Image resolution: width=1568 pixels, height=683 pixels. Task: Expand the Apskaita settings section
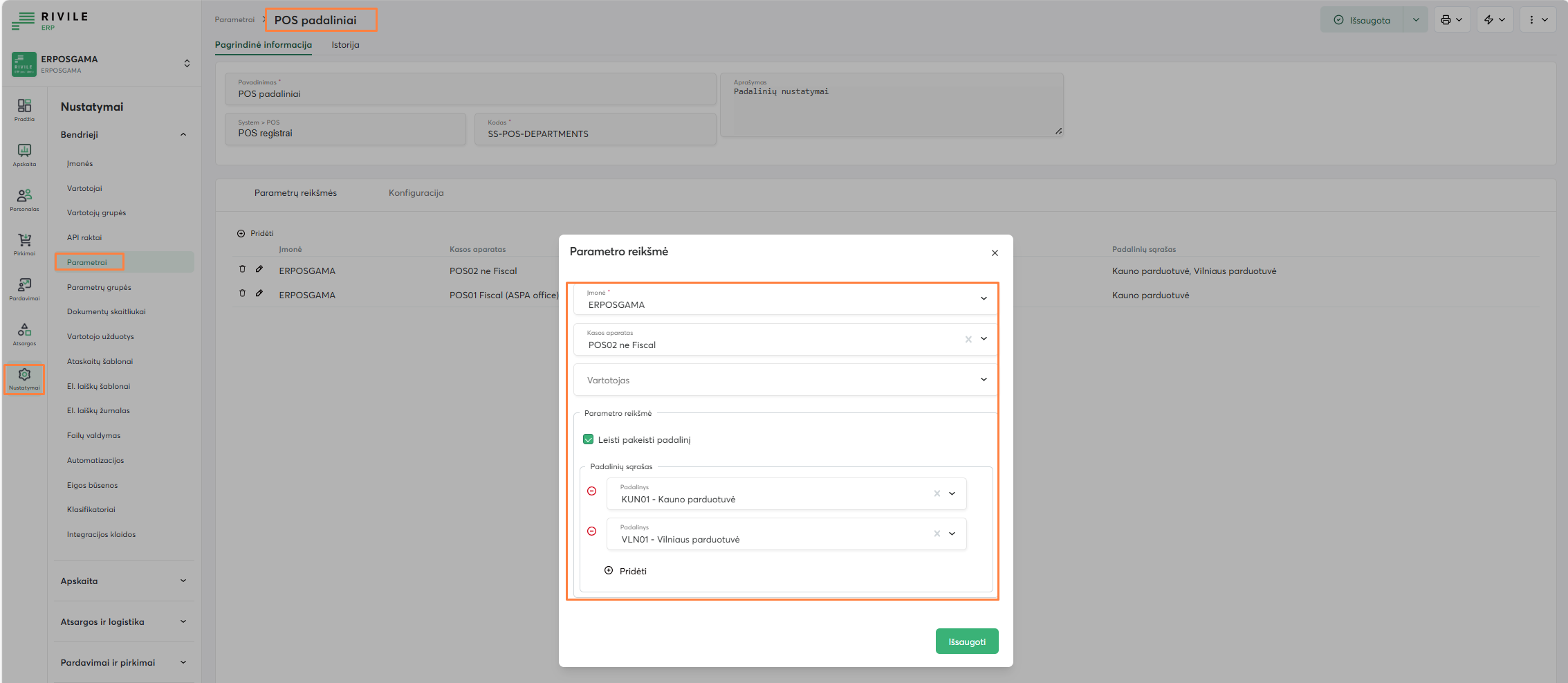point(123,581)
